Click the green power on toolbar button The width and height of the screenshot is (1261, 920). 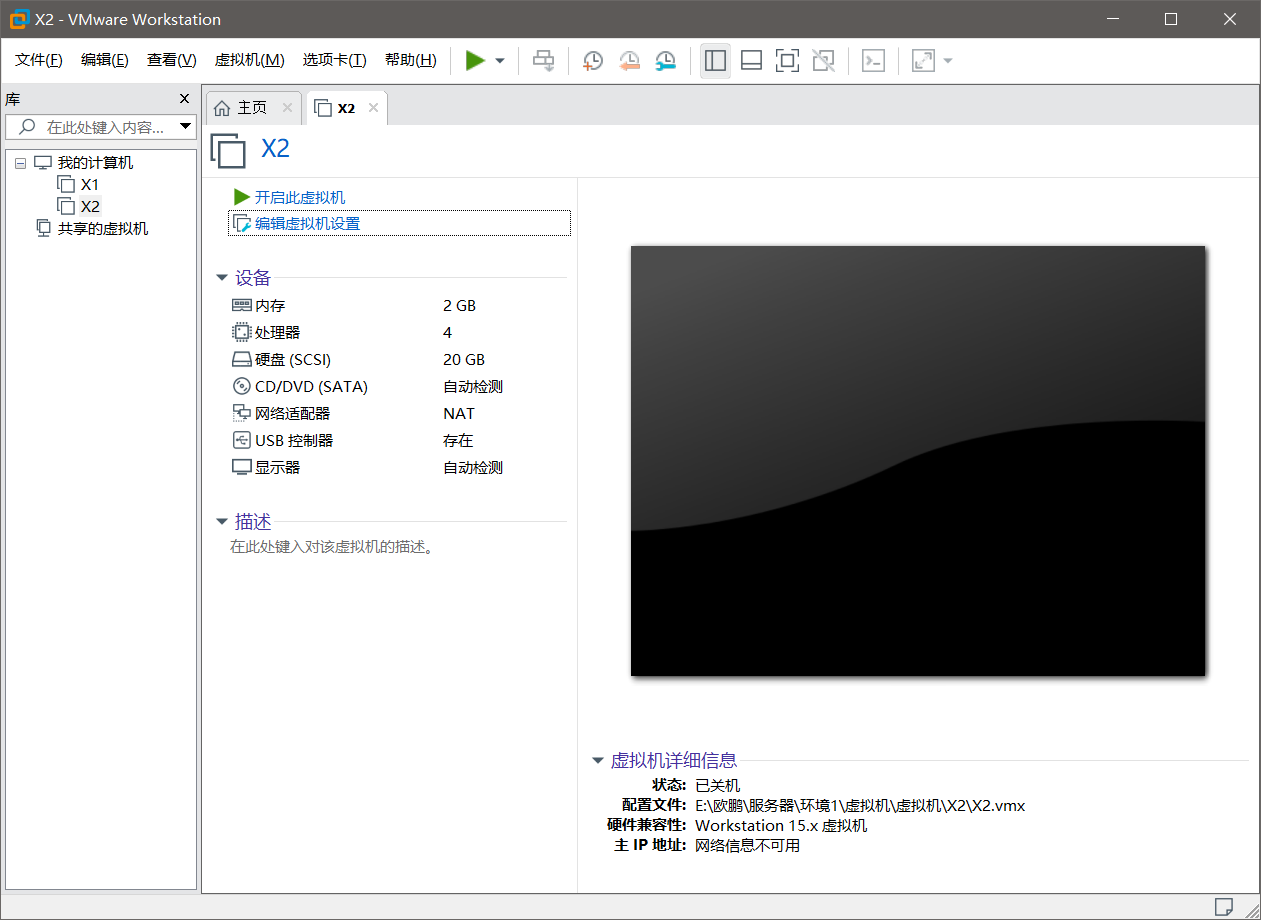pyautogui.click(x=475, y=61)
